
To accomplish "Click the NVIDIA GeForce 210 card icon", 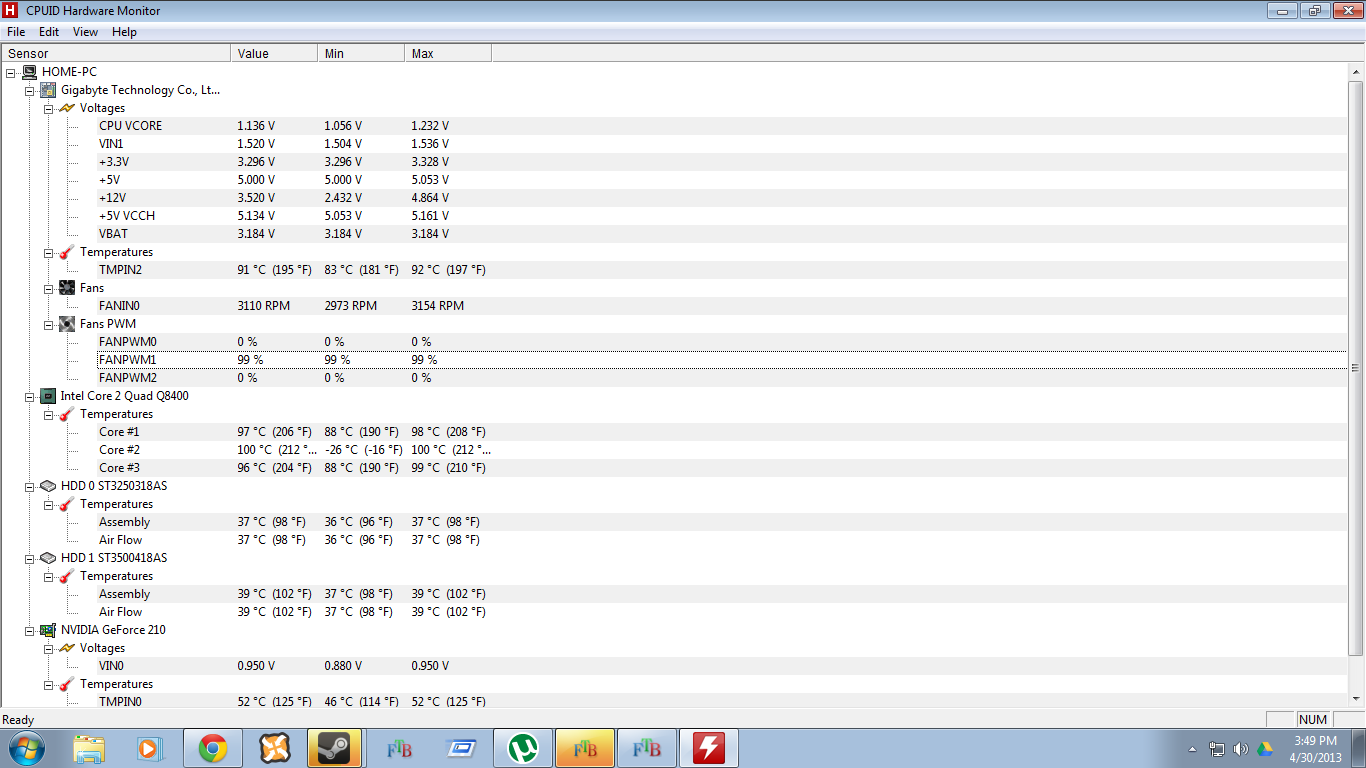I will pos(48,630).
